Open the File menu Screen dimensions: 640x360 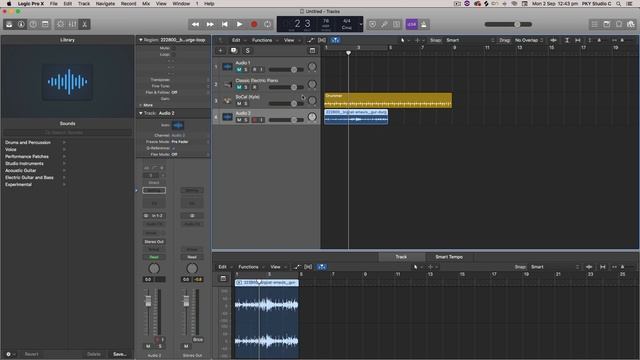pos(53,4)
